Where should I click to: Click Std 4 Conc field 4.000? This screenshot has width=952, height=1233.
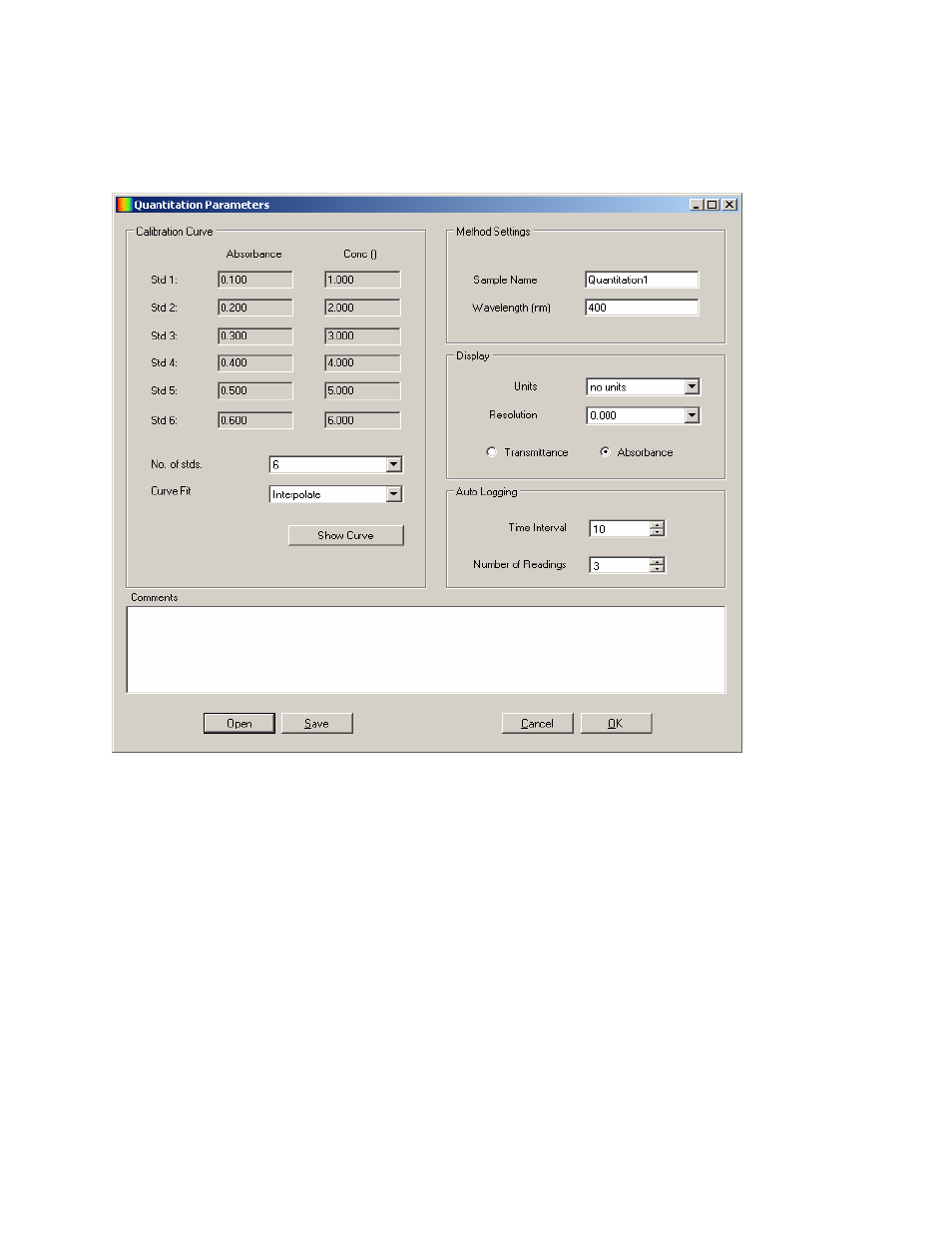click(x=362, y=363)
